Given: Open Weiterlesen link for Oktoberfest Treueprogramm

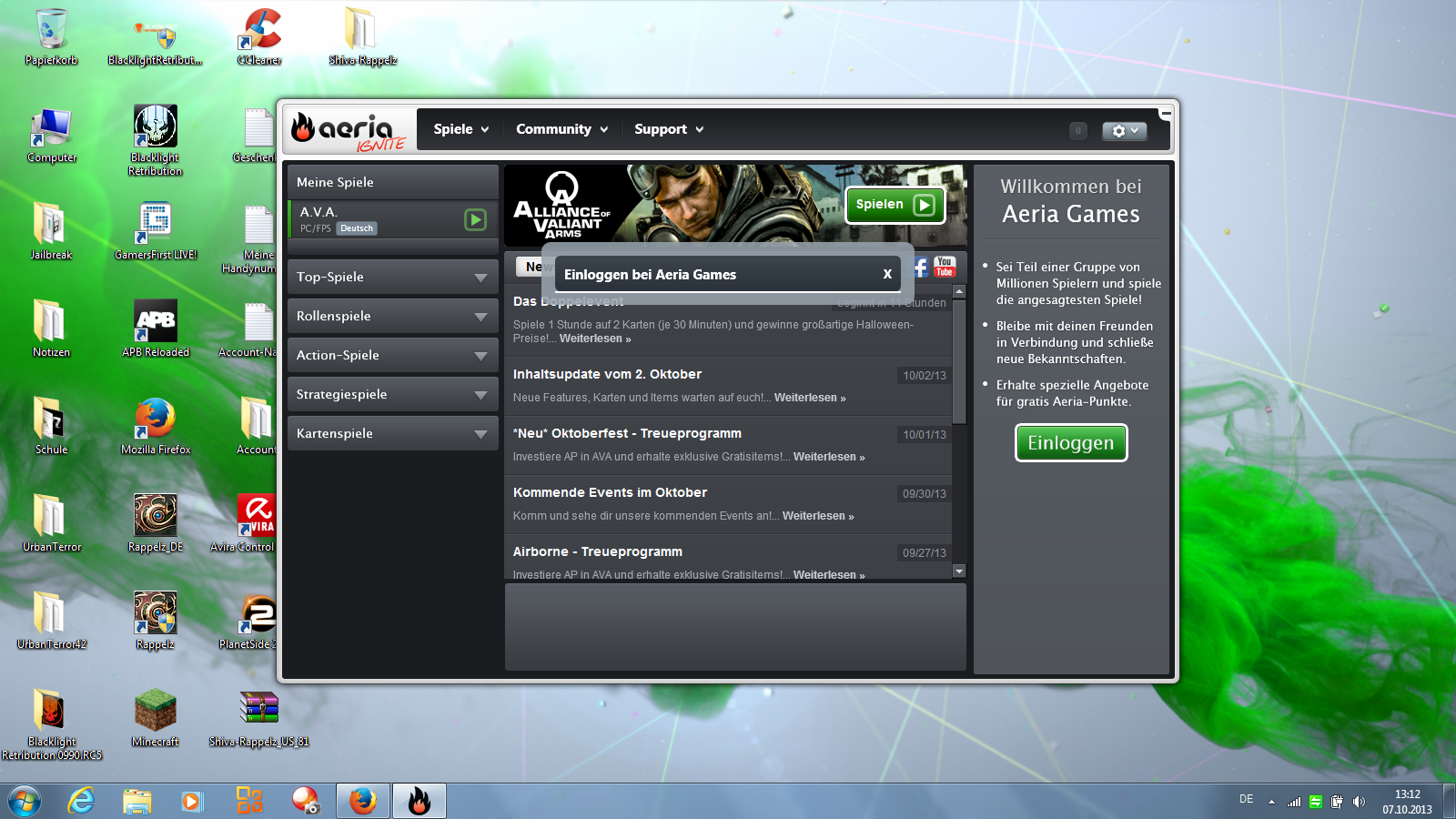Looking at the screenshot, I should (x=829, y=457).
